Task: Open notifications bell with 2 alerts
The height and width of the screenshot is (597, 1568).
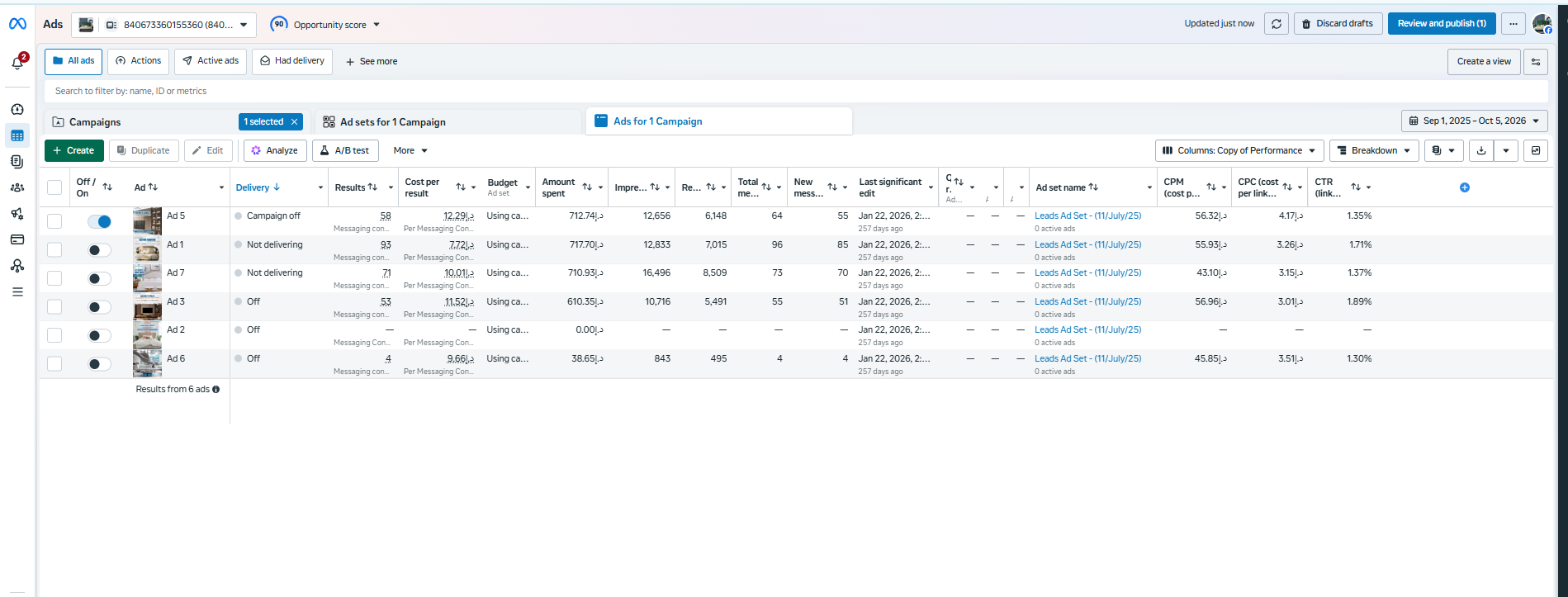Action: (x=17, y=63)
